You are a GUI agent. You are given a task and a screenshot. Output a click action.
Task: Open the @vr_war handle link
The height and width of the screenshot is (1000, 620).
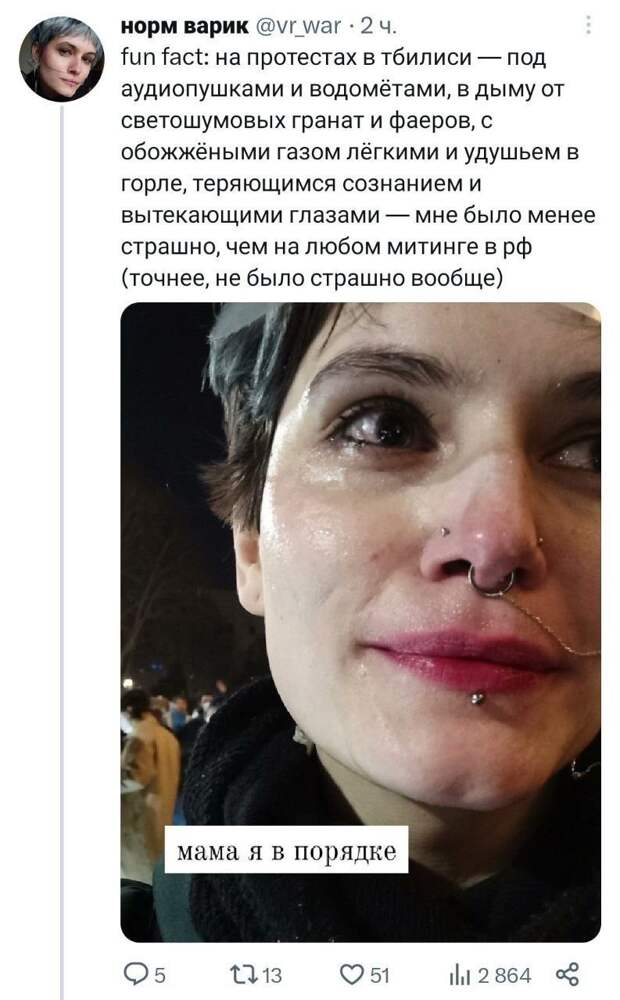pyautogui.click(x=299, y=26)
